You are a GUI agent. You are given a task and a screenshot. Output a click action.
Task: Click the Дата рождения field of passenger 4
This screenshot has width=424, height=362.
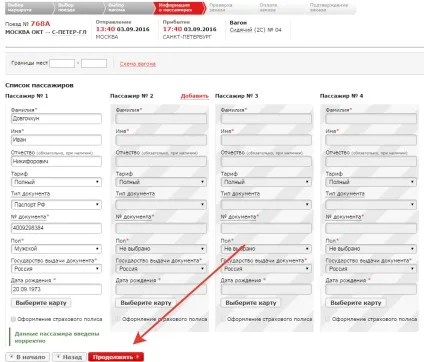click(x=371, y=289)
